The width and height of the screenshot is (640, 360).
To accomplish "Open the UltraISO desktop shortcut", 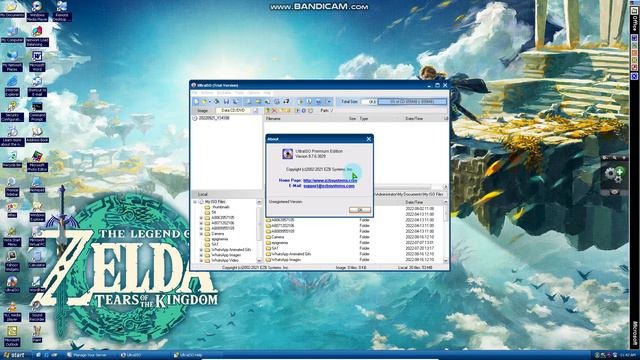I will [12, 284].
